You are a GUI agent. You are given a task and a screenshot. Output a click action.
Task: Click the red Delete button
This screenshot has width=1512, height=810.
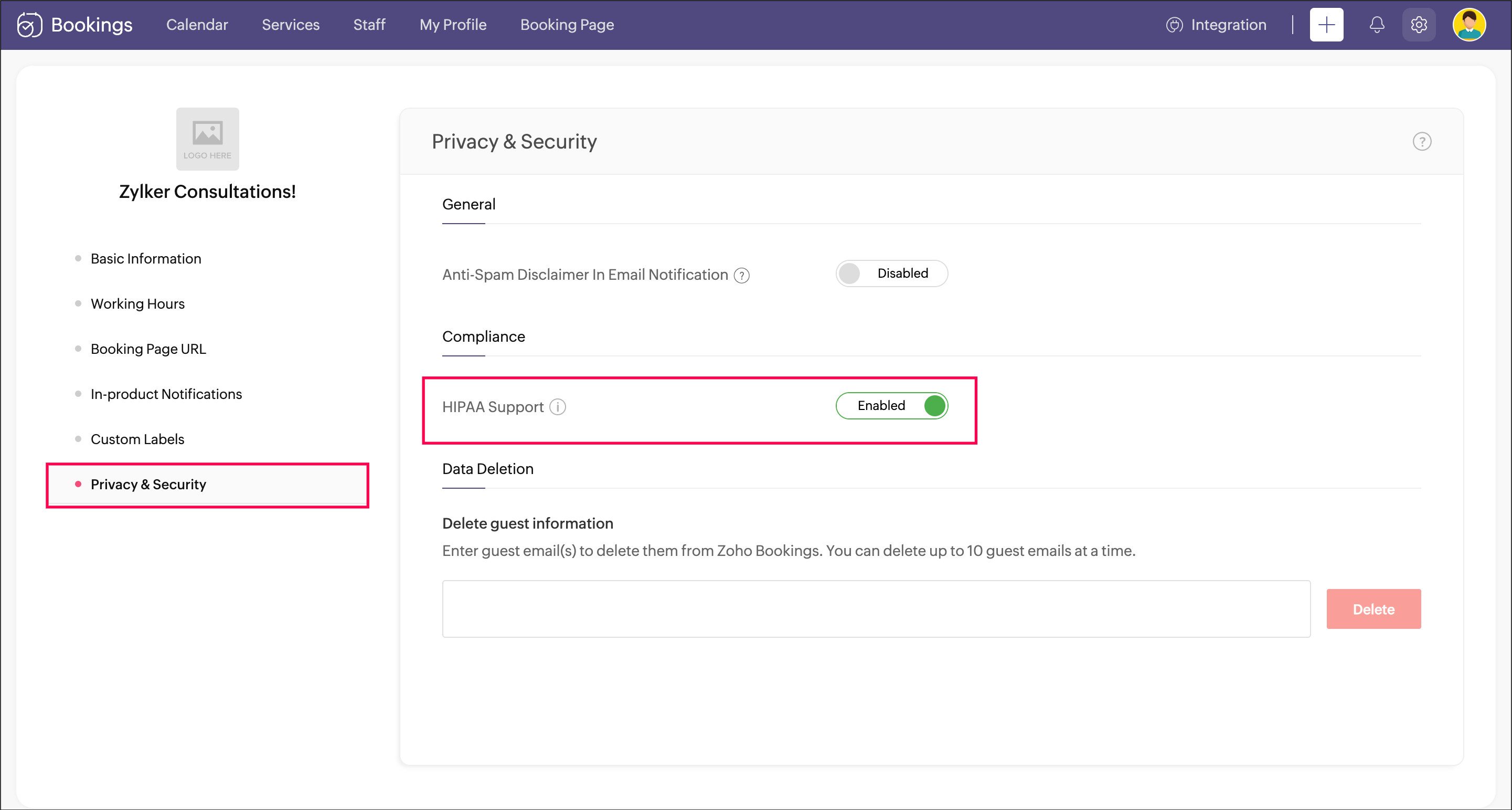click(x=1373, y=609)
